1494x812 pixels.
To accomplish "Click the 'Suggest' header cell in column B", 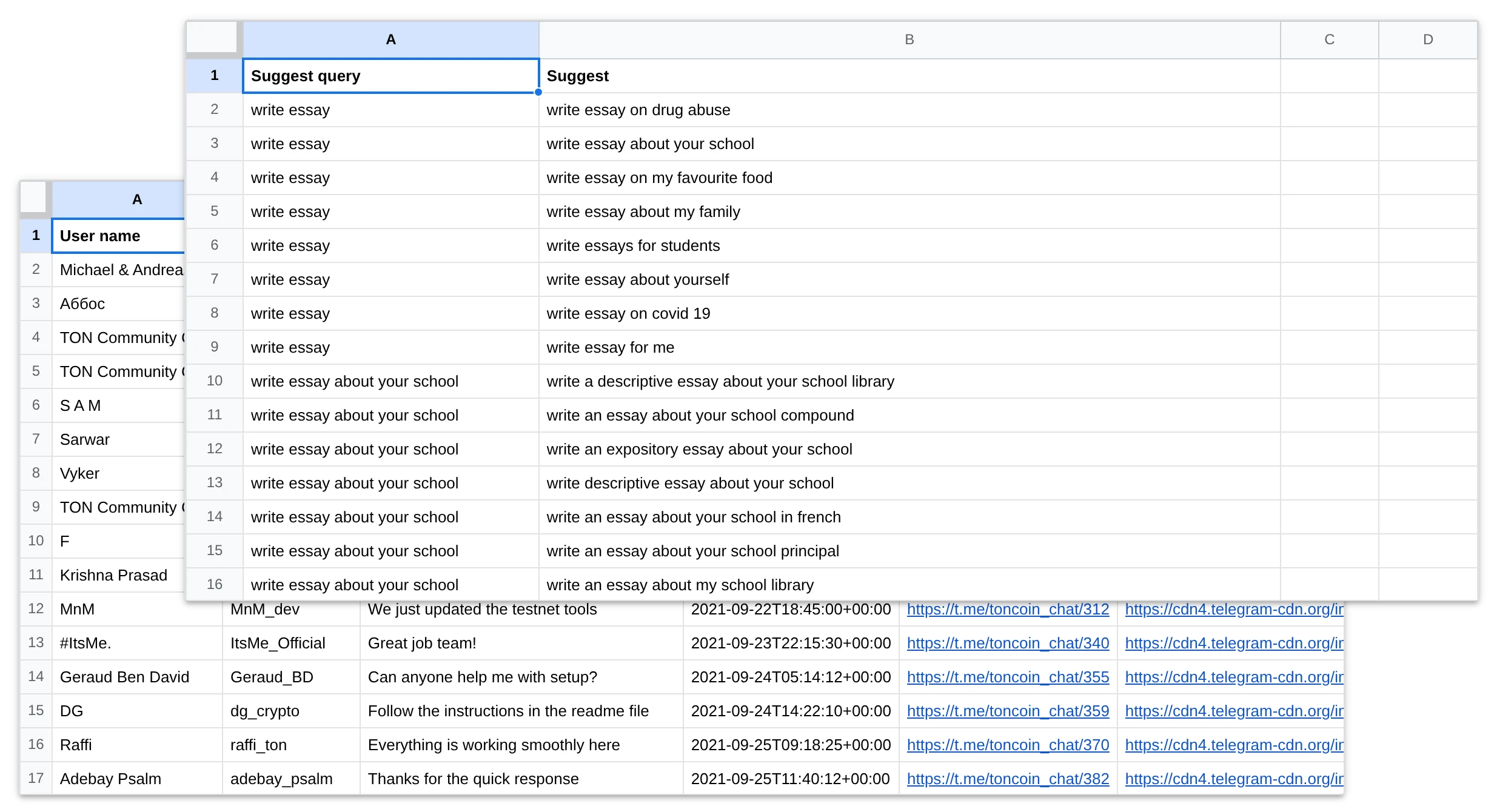I will (x=909, y=76).
